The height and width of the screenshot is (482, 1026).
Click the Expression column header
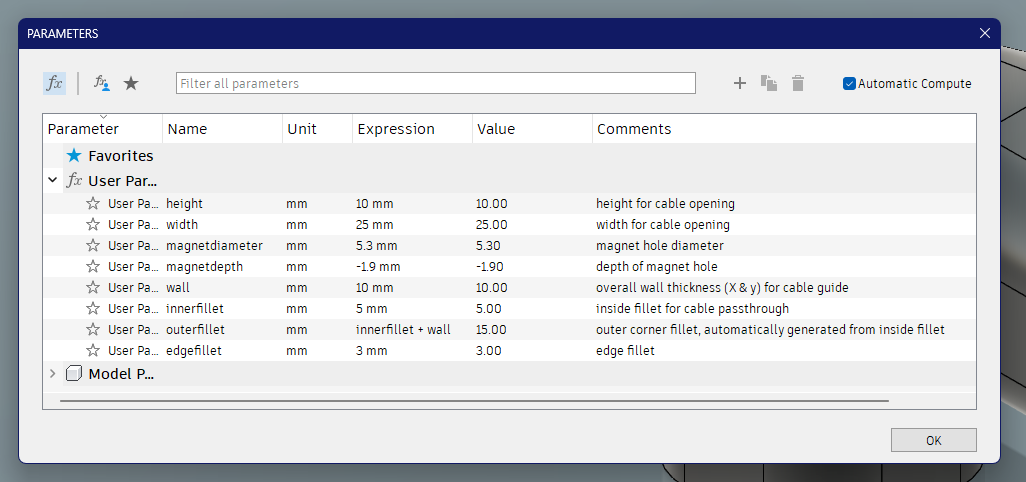coord(412,129)
